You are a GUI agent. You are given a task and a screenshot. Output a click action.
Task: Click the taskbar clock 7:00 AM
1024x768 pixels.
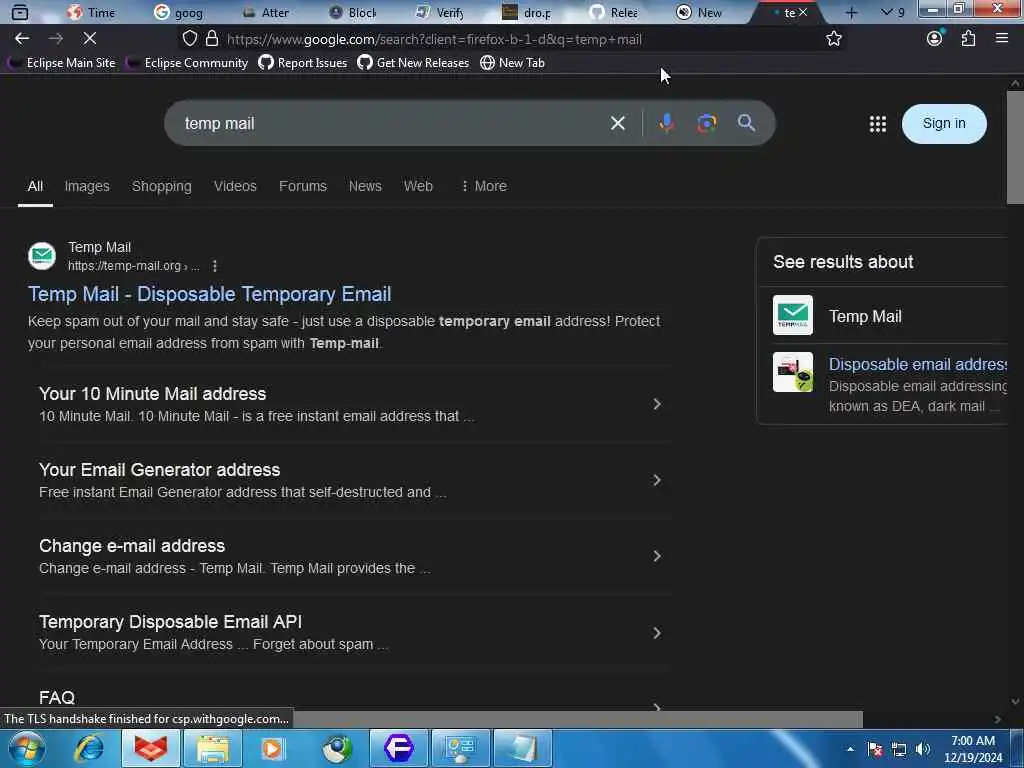point(972,741)
